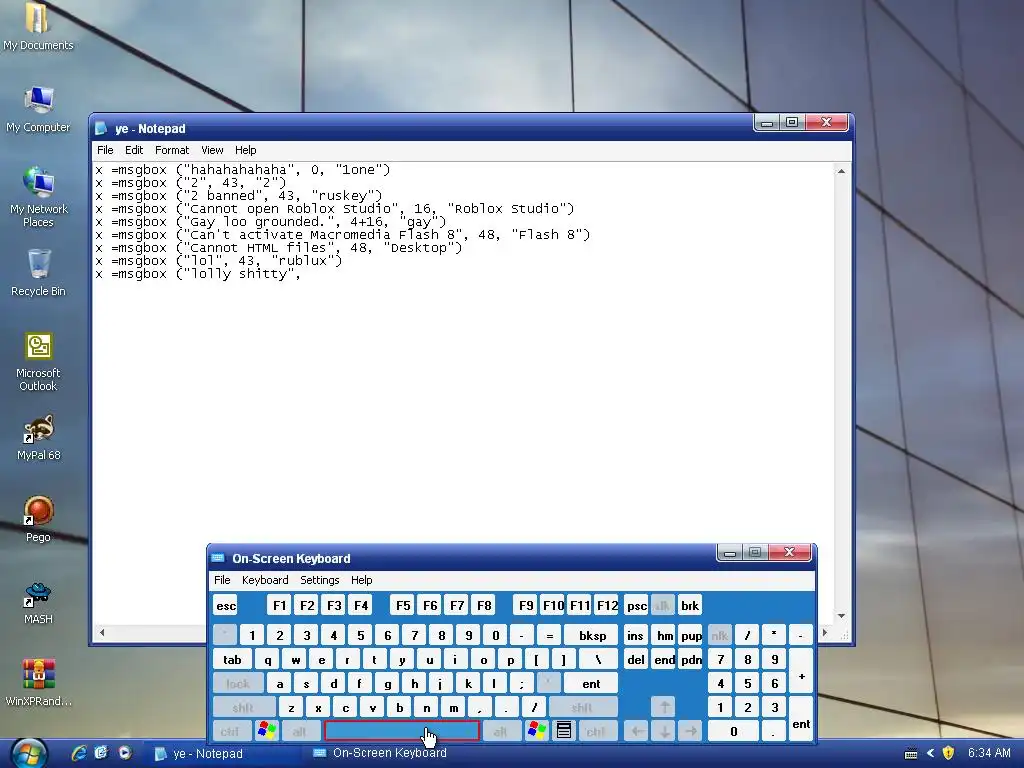
Task: Click the application menu key icon
Action: (564, 731)
